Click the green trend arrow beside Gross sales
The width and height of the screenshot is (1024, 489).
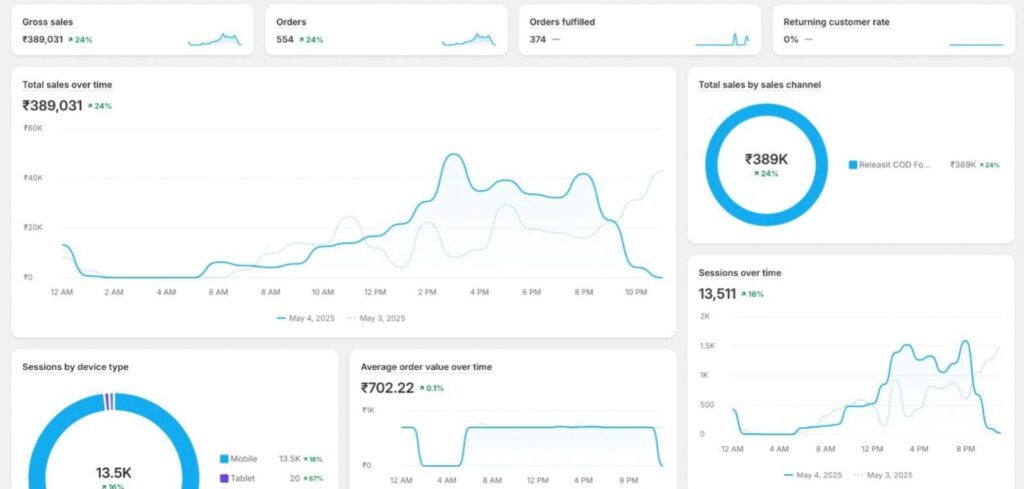click(x=70, y=40)
